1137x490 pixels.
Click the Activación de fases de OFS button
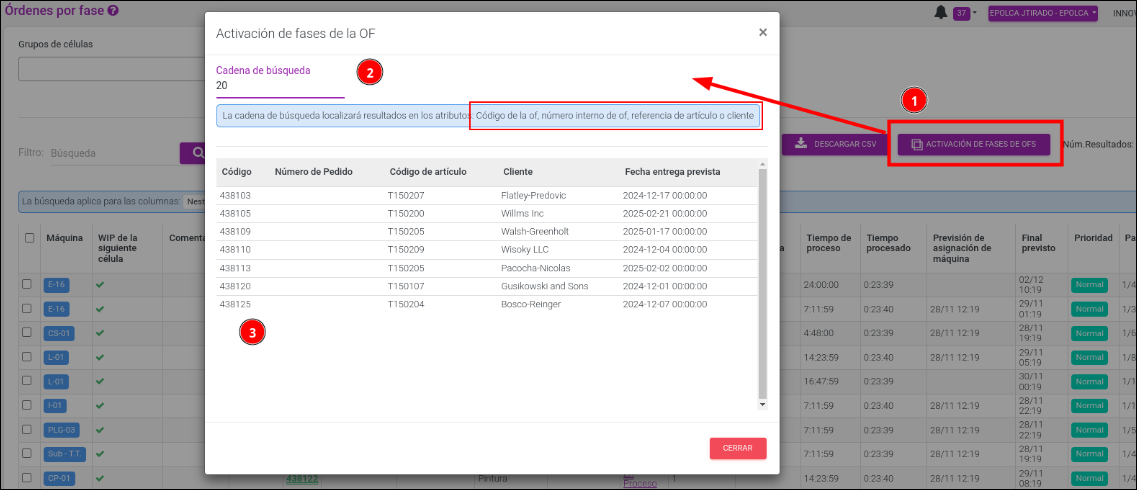click(975, 144)
